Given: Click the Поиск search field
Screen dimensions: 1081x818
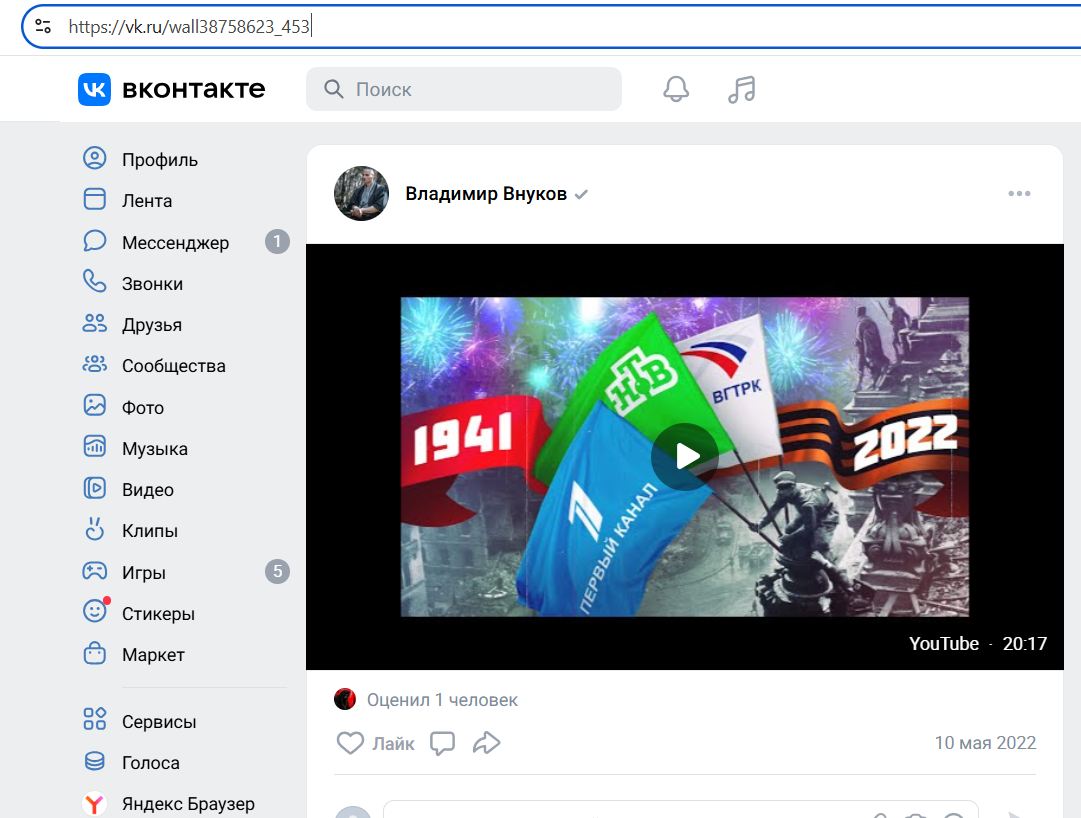Looking at the screenshot, I should tap(464, 89).
